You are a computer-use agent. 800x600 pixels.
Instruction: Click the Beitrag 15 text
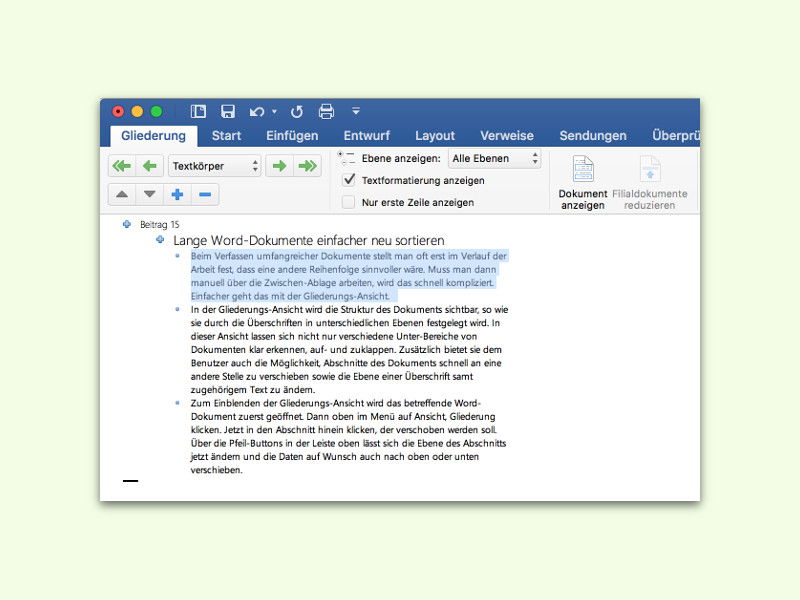pos(160,224)
